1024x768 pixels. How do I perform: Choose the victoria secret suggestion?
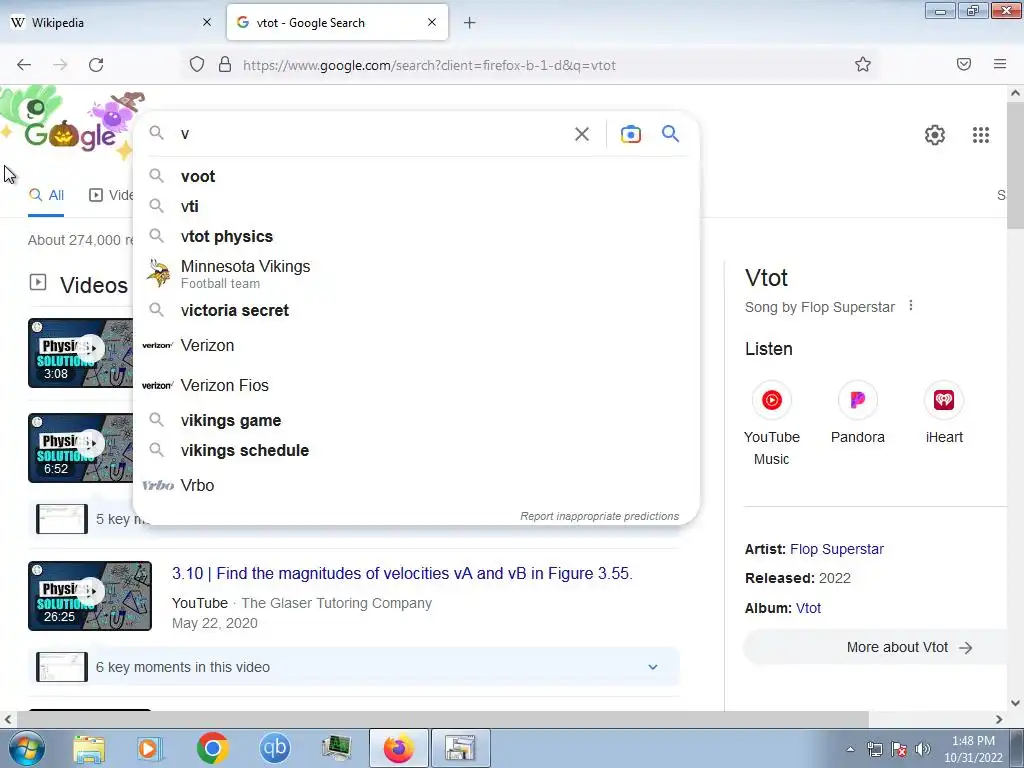pyautogui.click(x=416, y=310)
